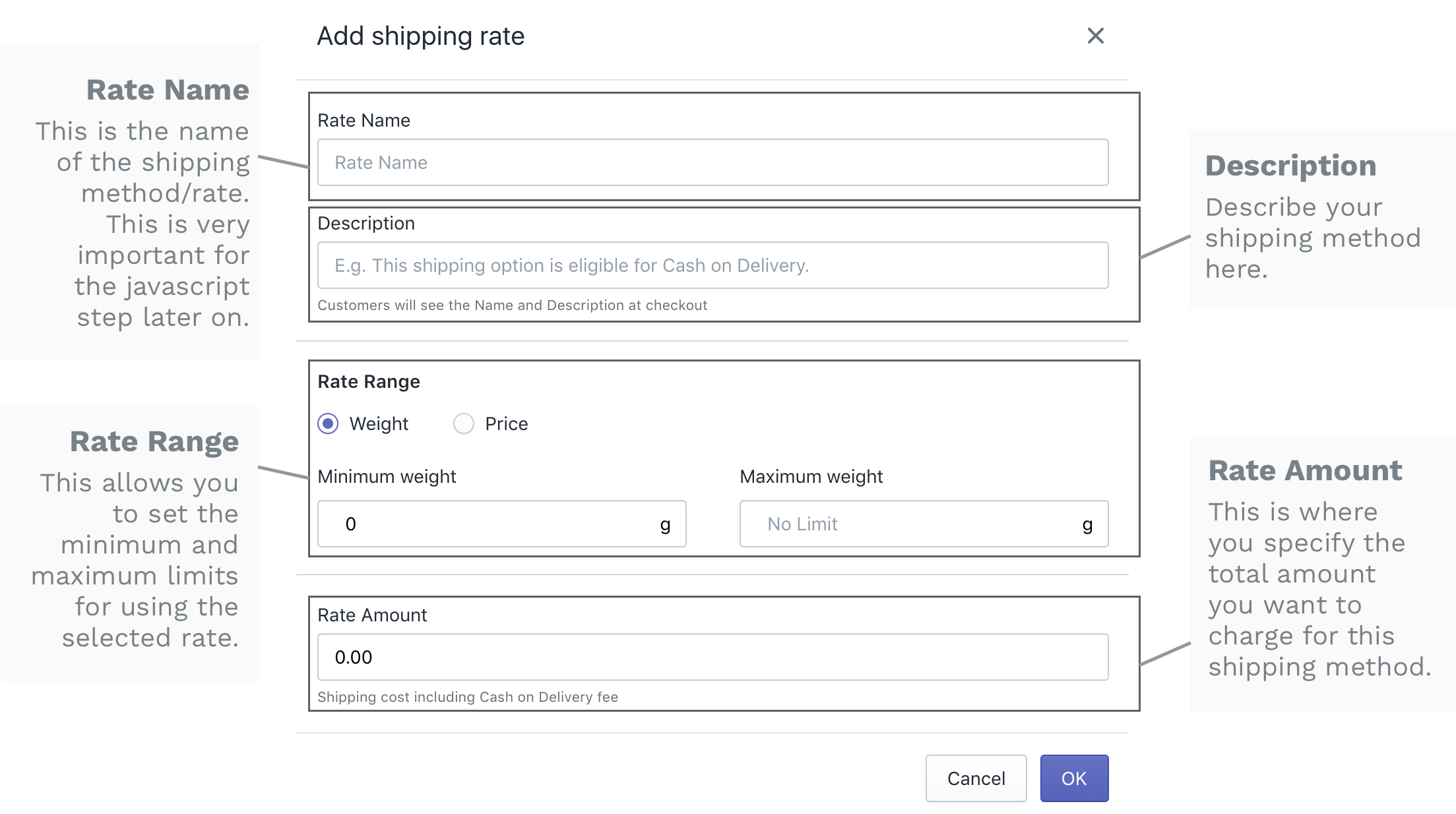Click the Weight radio label text
1456x814 pixels.
(379, 423)
